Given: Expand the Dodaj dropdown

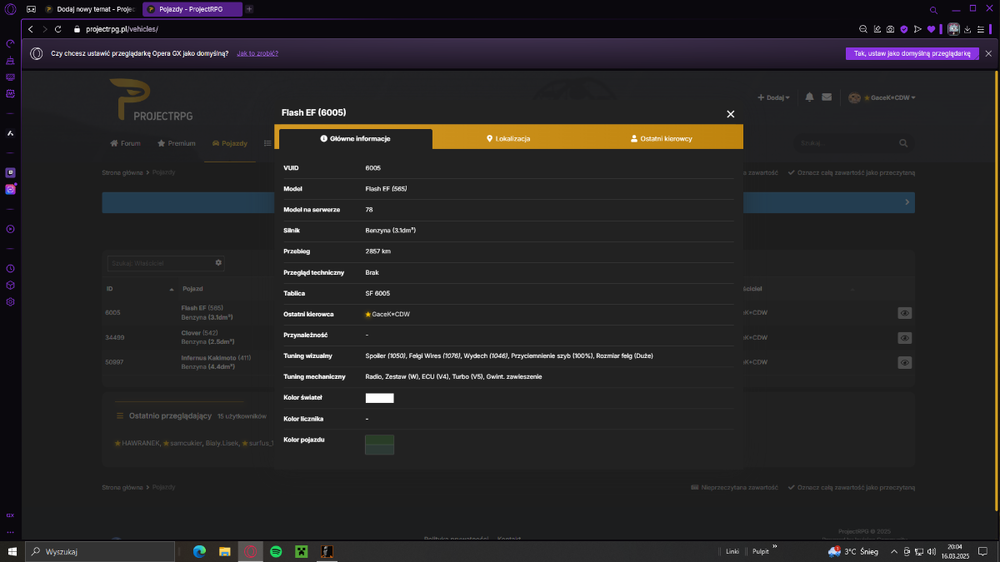Looking at the screenshot, I should [x=774, y=98].
